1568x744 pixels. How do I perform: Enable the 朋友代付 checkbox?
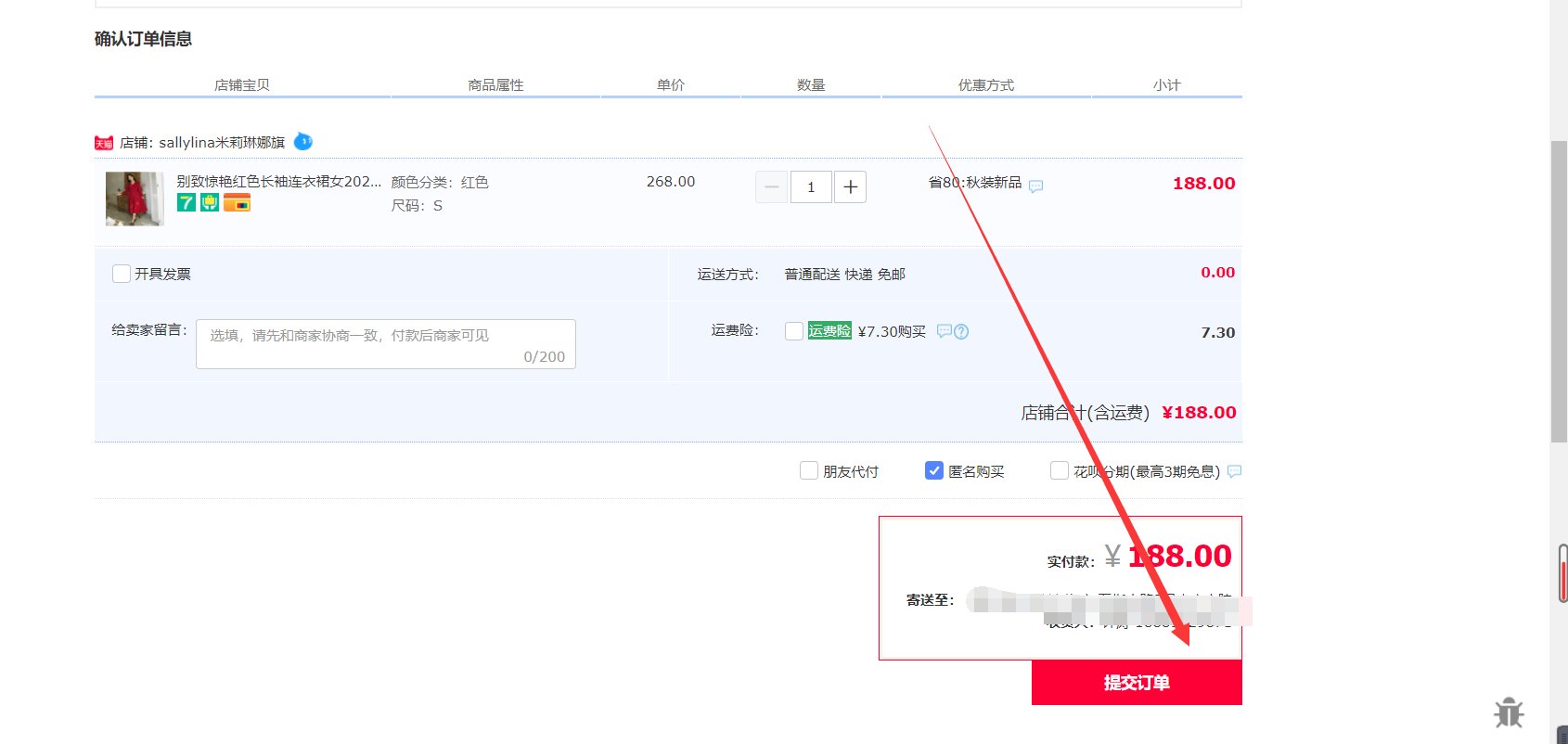(809, 470)
